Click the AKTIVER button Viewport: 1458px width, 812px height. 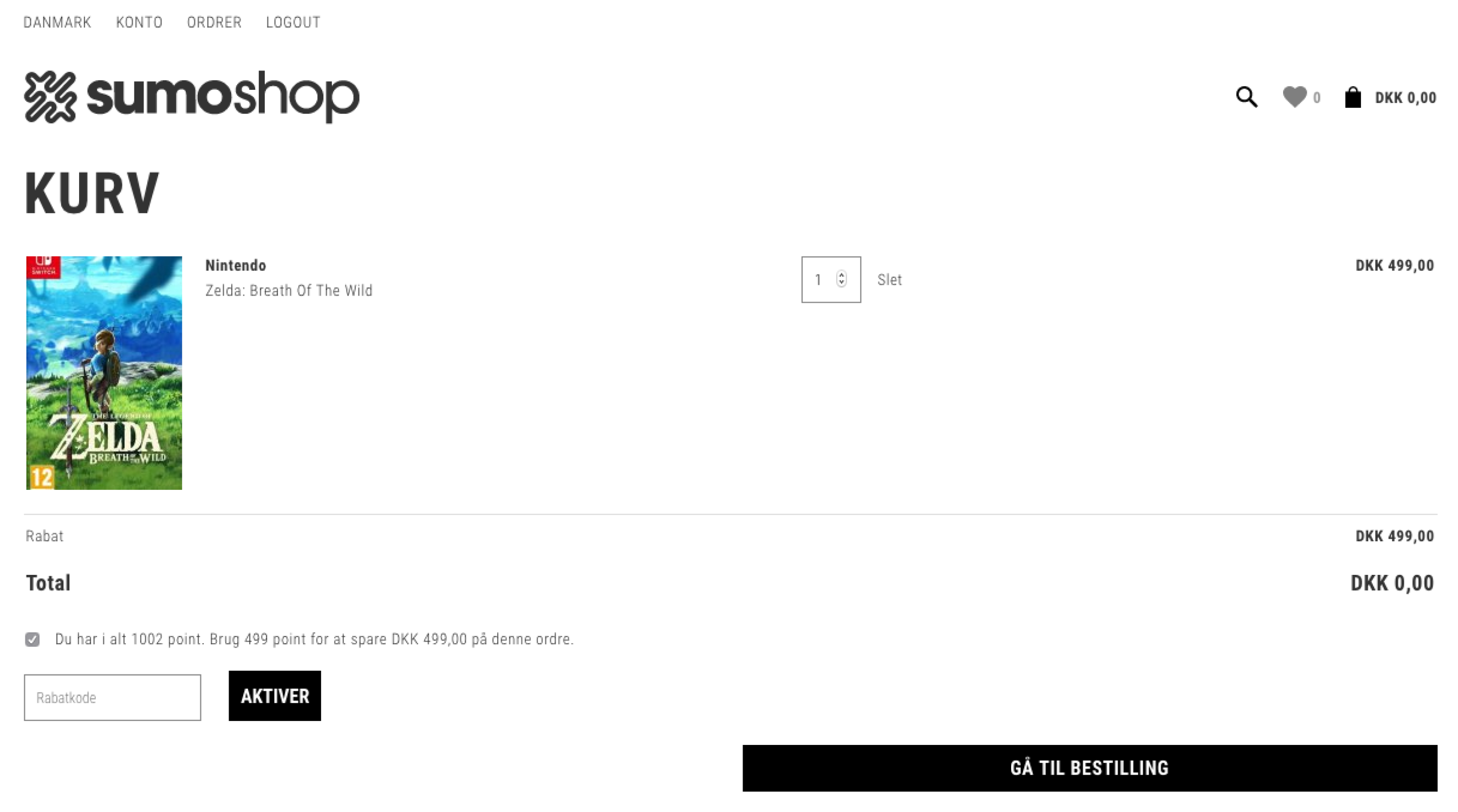tap(275, 696)
